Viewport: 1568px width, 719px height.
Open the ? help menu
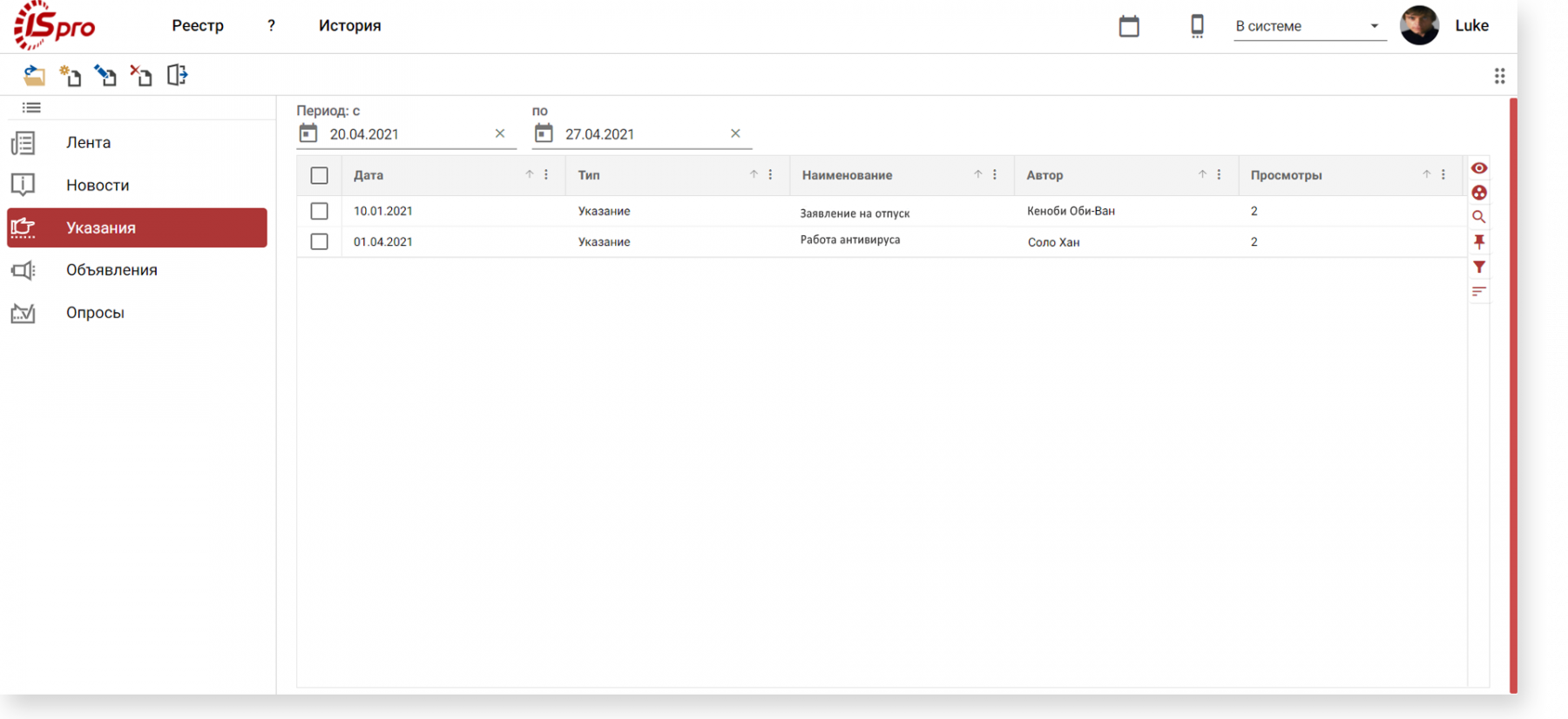(271, 26)
